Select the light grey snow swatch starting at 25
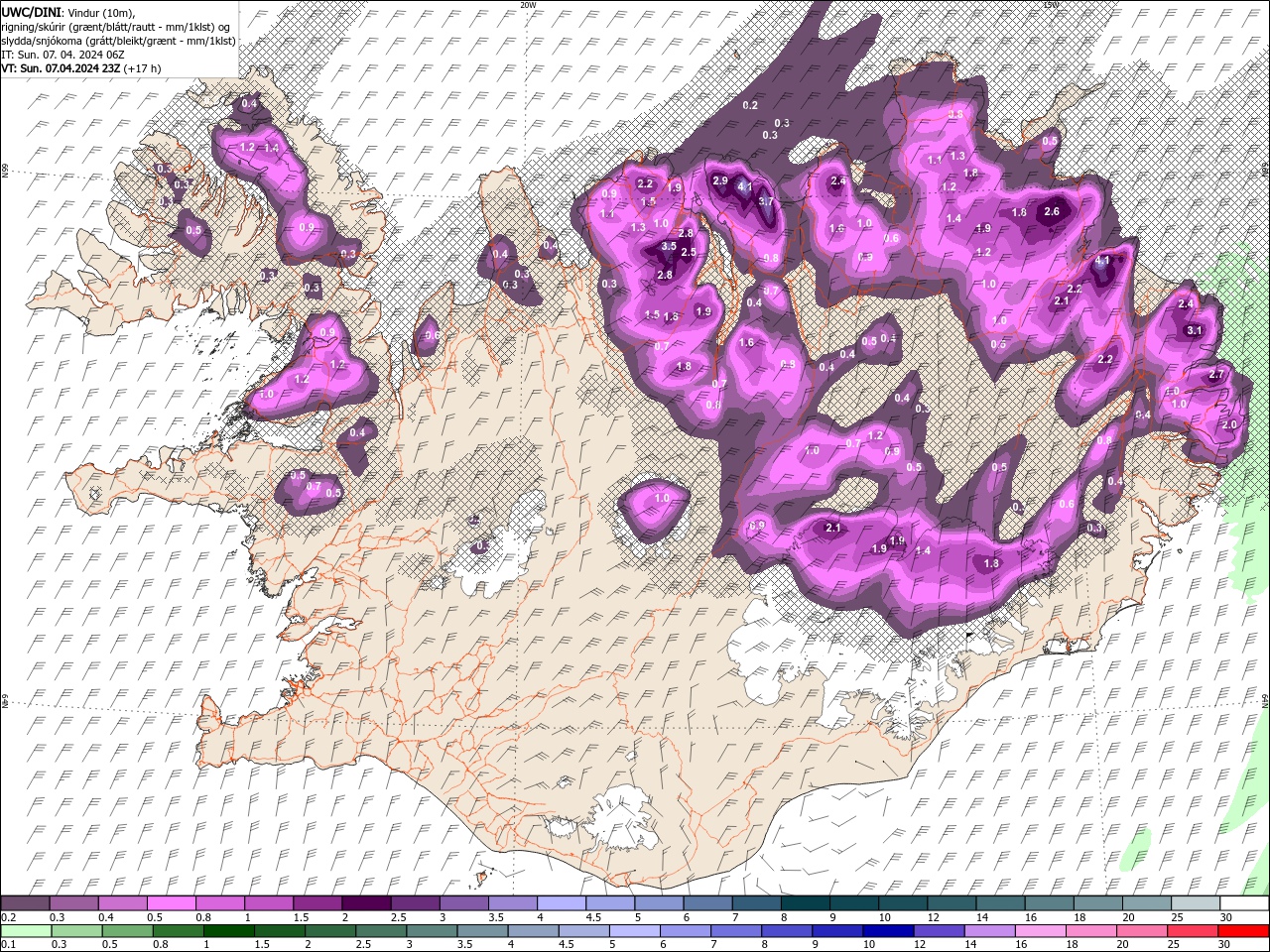Image resolution: width=1270 pixels, height=952 pixels. click(x=1196, y=903)
